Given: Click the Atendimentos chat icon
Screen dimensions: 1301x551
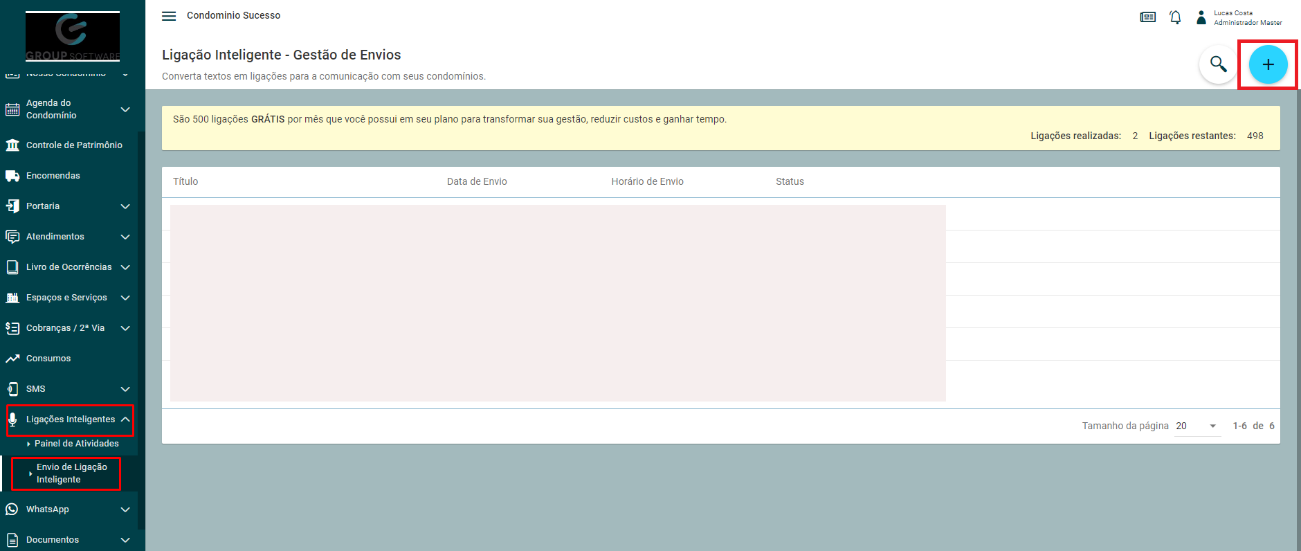Looking at the screenshot, I should 13,237.
